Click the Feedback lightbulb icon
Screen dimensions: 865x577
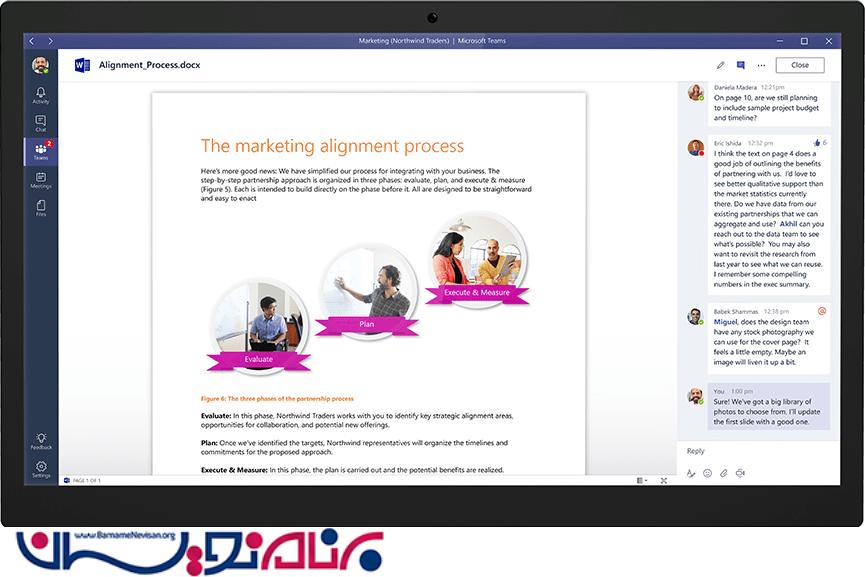pyautogui.click(x=41, y=441)
